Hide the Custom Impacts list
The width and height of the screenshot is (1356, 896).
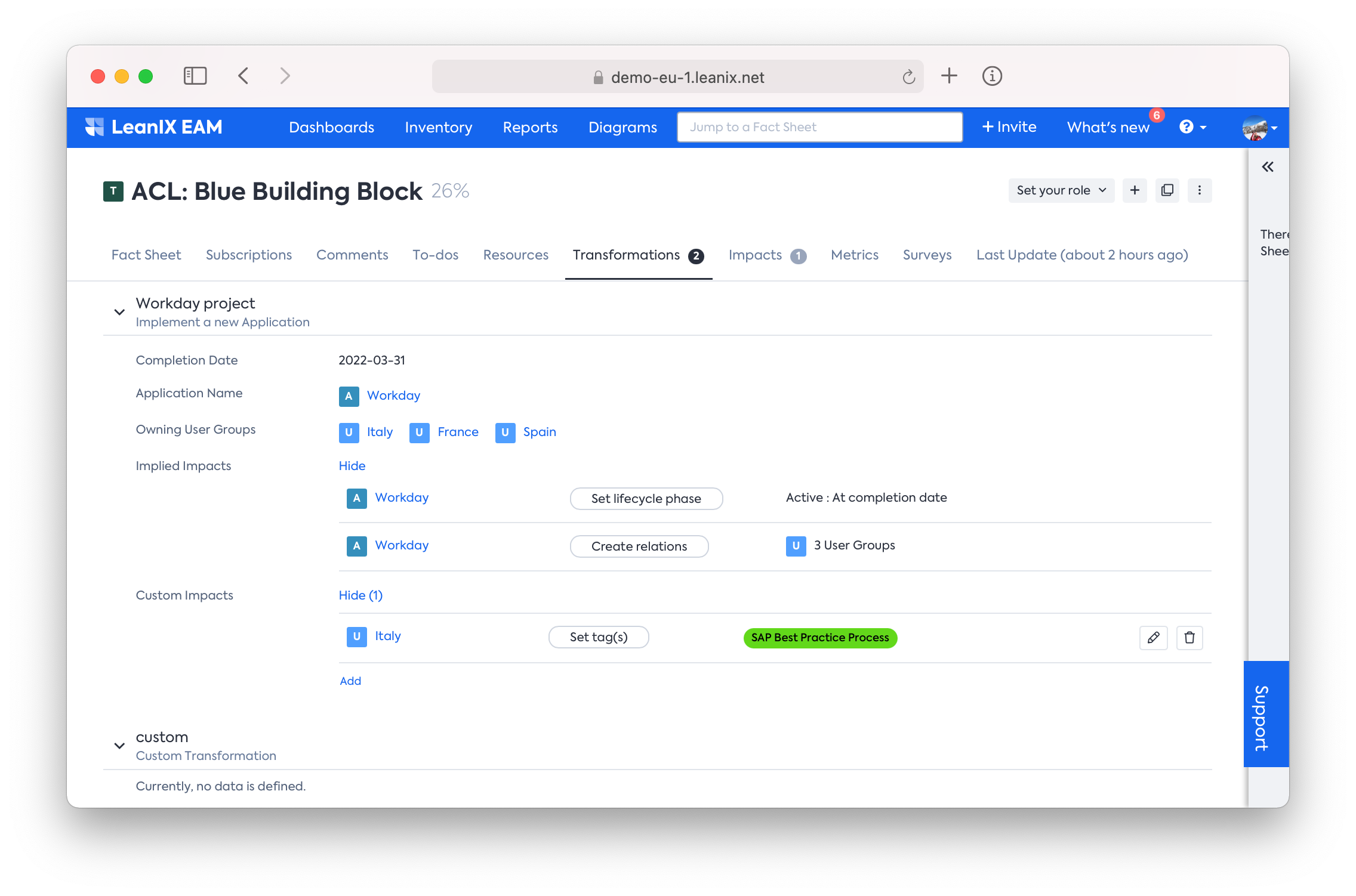(x=360, y=595)
